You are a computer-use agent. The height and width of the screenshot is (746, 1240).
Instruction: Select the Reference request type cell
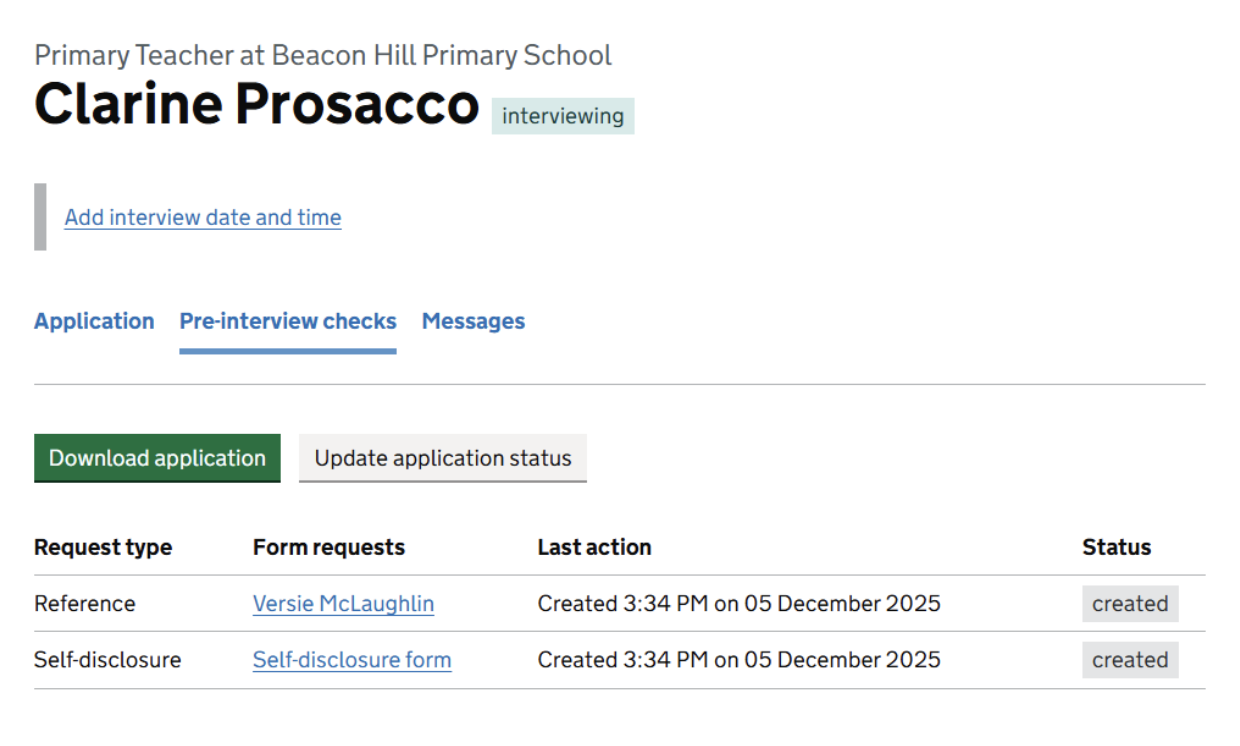(x=85, y=604)
